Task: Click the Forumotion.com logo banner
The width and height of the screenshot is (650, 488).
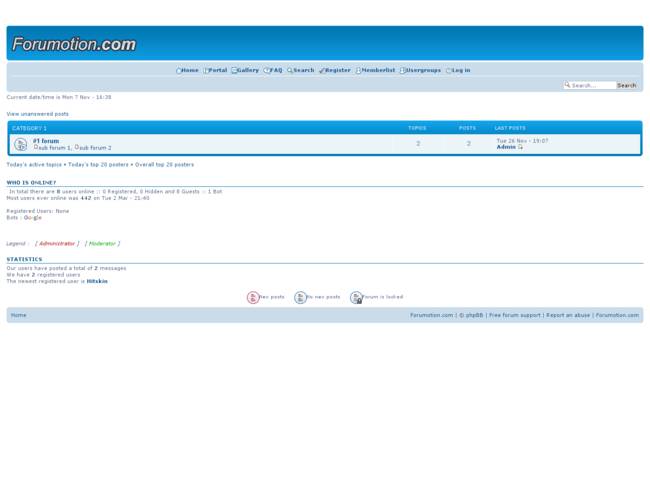Action: tap(74, 44)
